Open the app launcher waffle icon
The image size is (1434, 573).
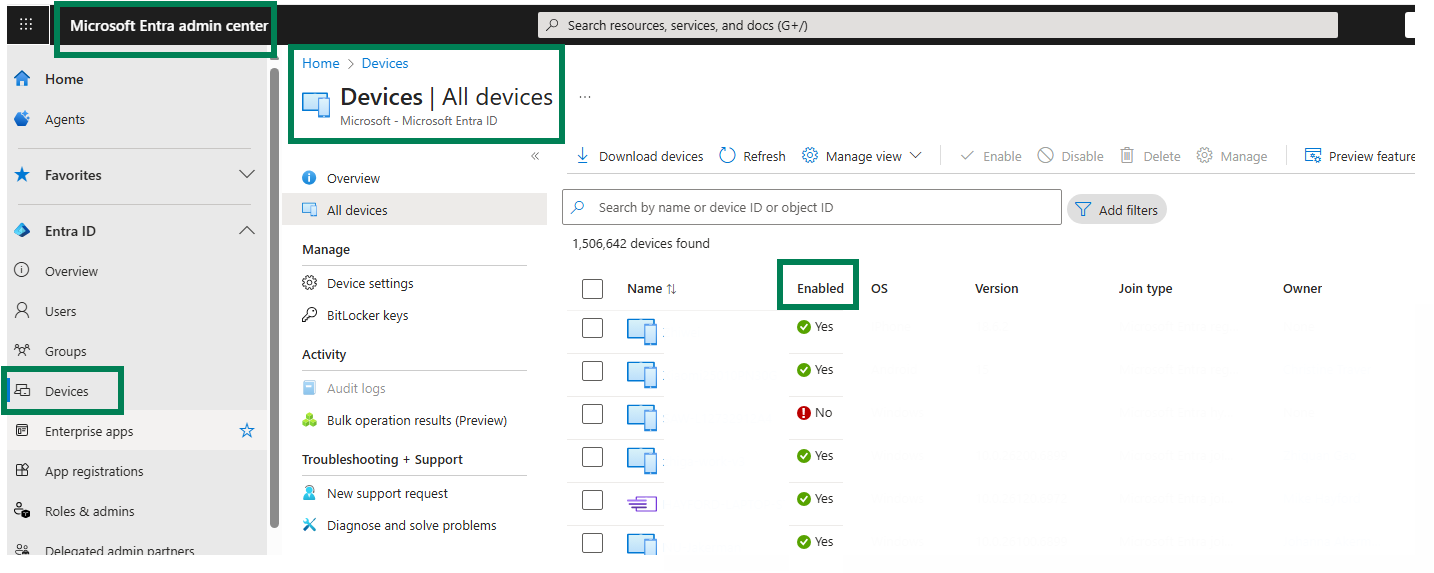27,25
